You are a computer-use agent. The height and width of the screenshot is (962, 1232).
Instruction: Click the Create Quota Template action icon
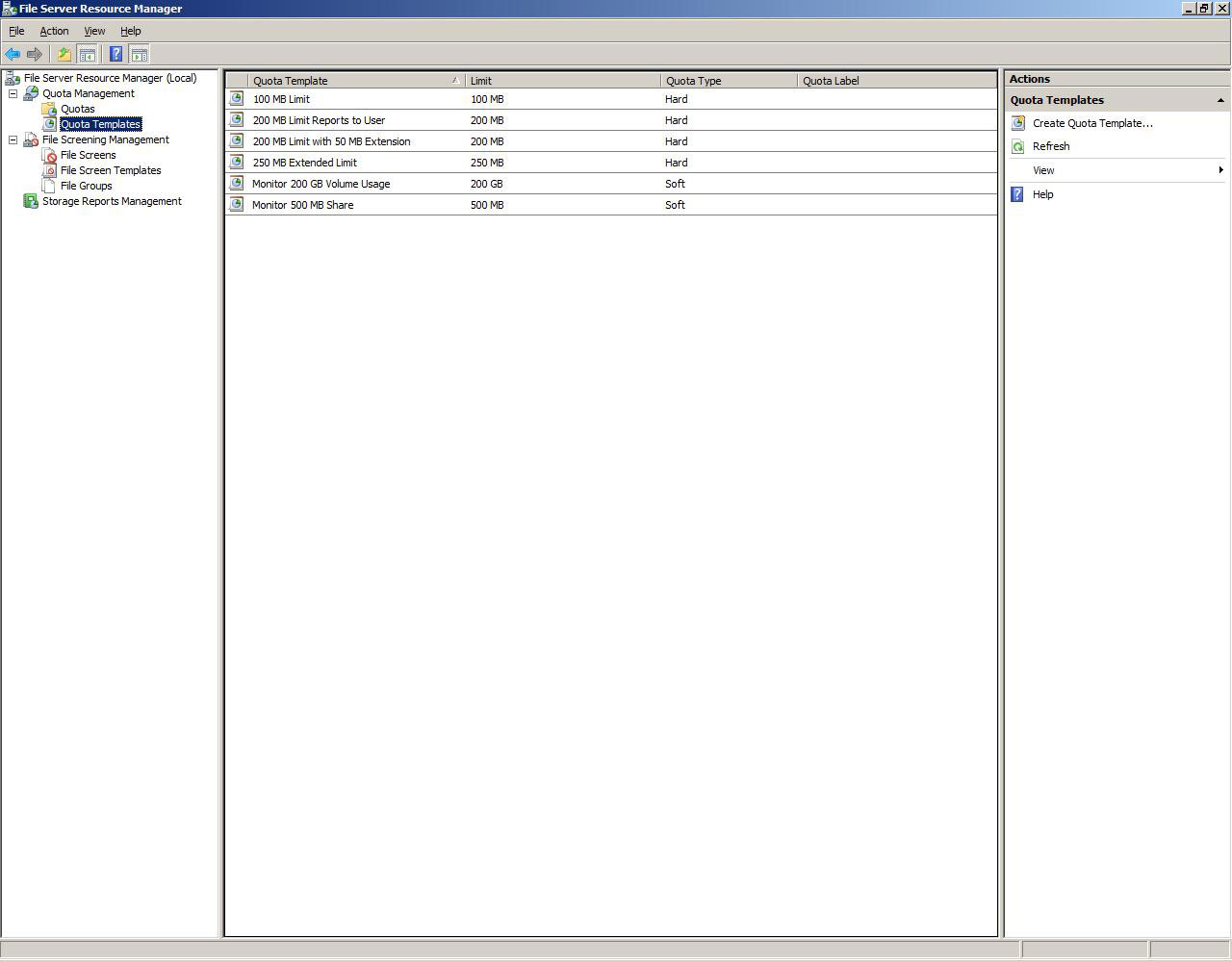[1018, 123]
